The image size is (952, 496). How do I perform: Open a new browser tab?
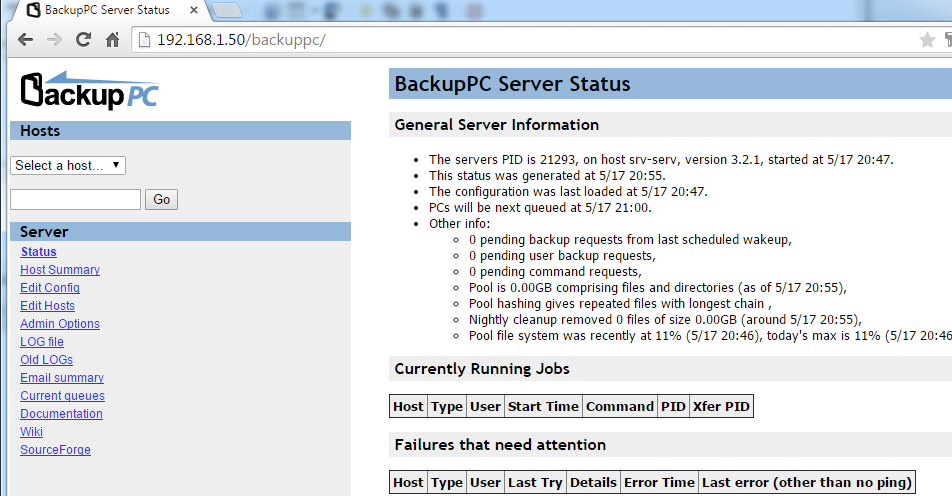(x=228, y=10)
